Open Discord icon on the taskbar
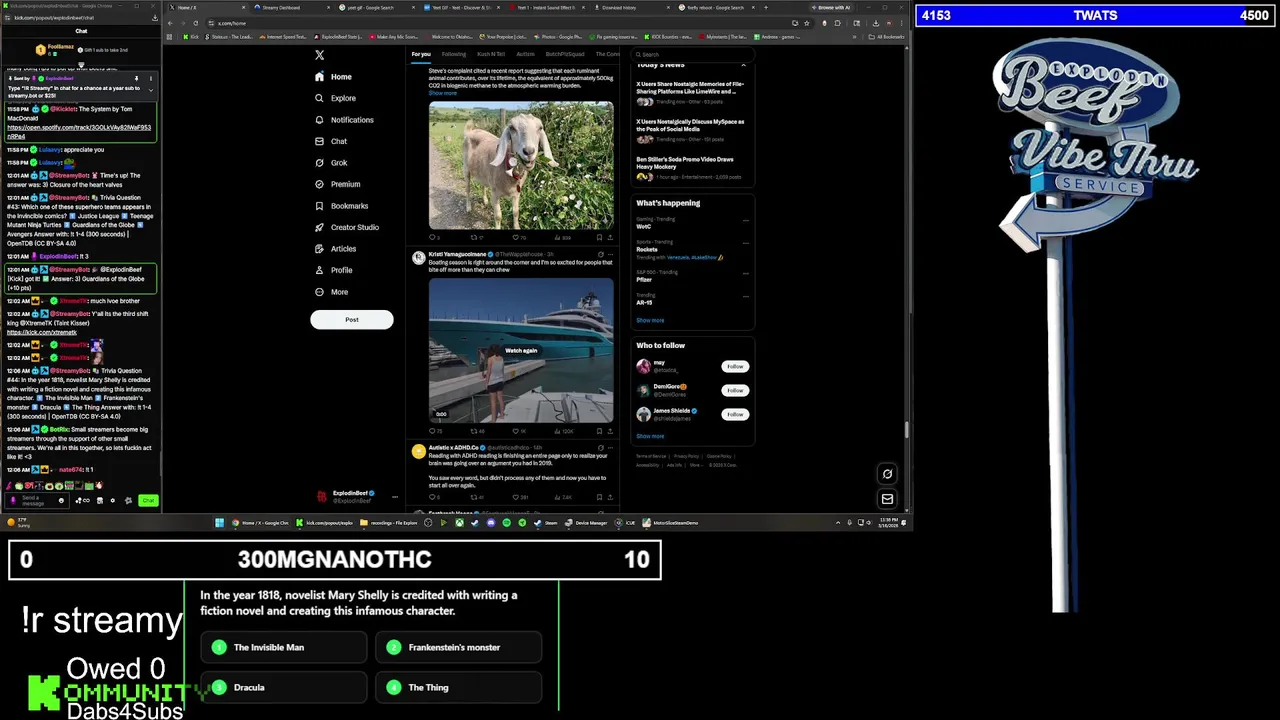The image size is (1280, 720). tap(490, 522)
